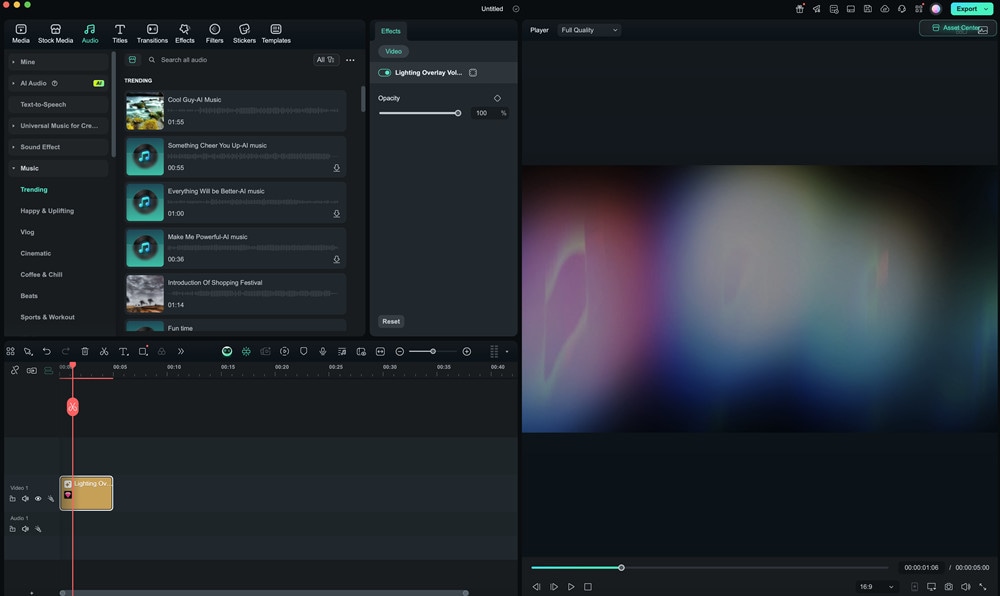Take a snapshot with camera icon

pos(949,586)
